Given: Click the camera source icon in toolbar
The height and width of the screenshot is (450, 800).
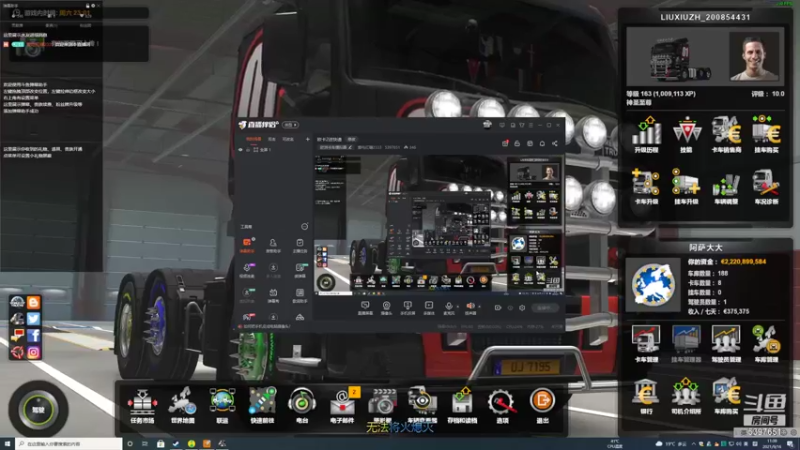Looking at the screenshot, I should coord(386,306).
